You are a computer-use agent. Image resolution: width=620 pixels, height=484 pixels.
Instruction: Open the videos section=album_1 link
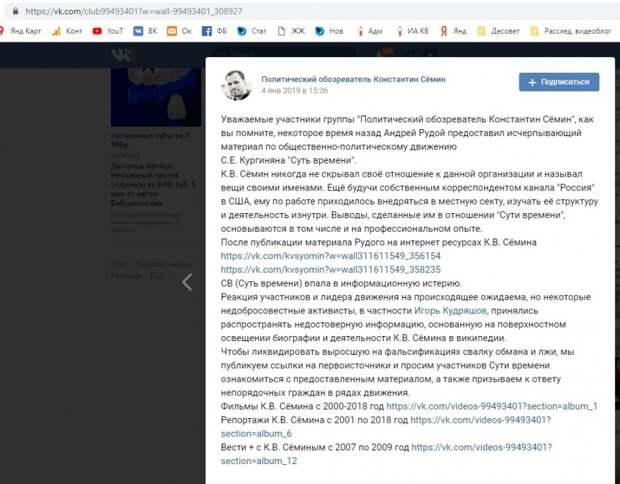tap(492, 406)
